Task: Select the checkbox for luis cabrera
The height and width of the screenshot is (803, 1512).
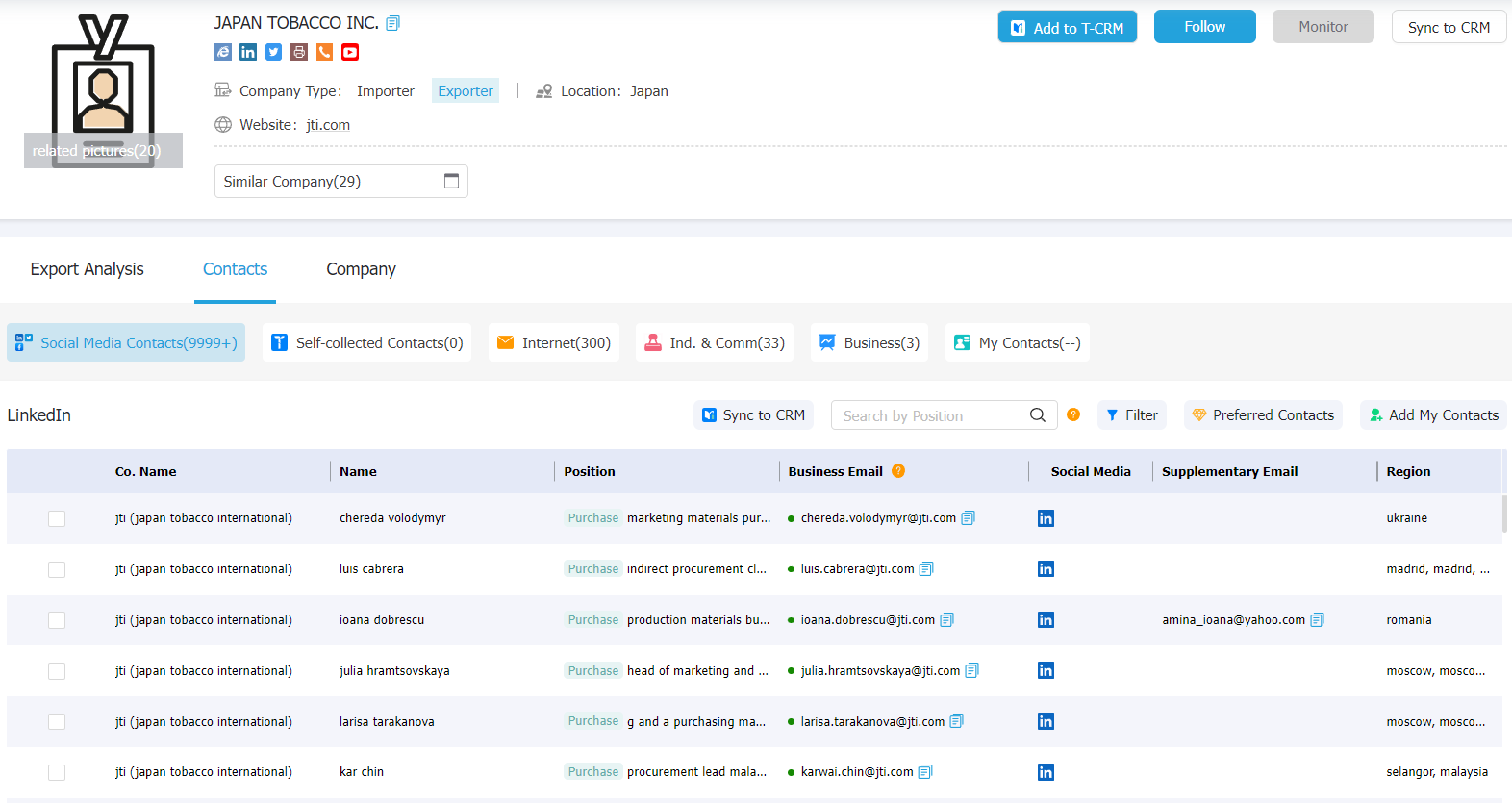Action: click(x=57, y=569)
